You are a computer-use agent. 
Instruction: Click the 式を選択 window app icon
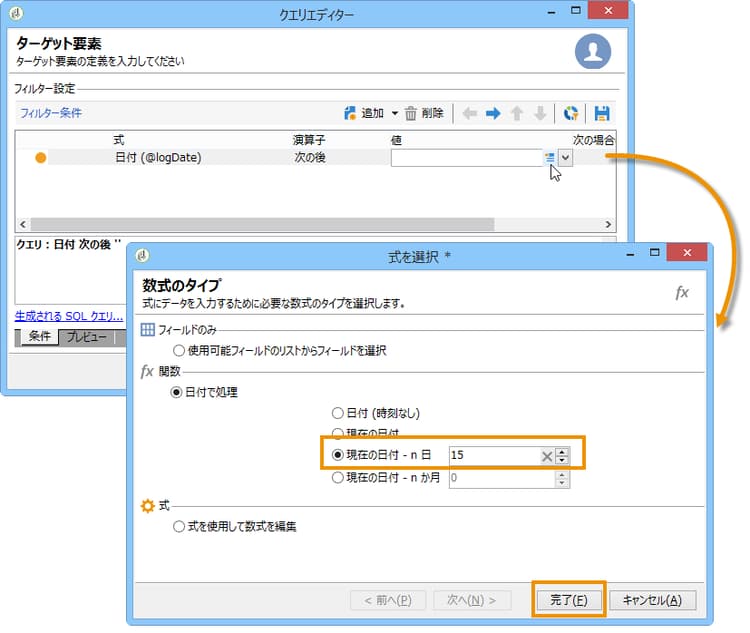click(x=142, y=255)
